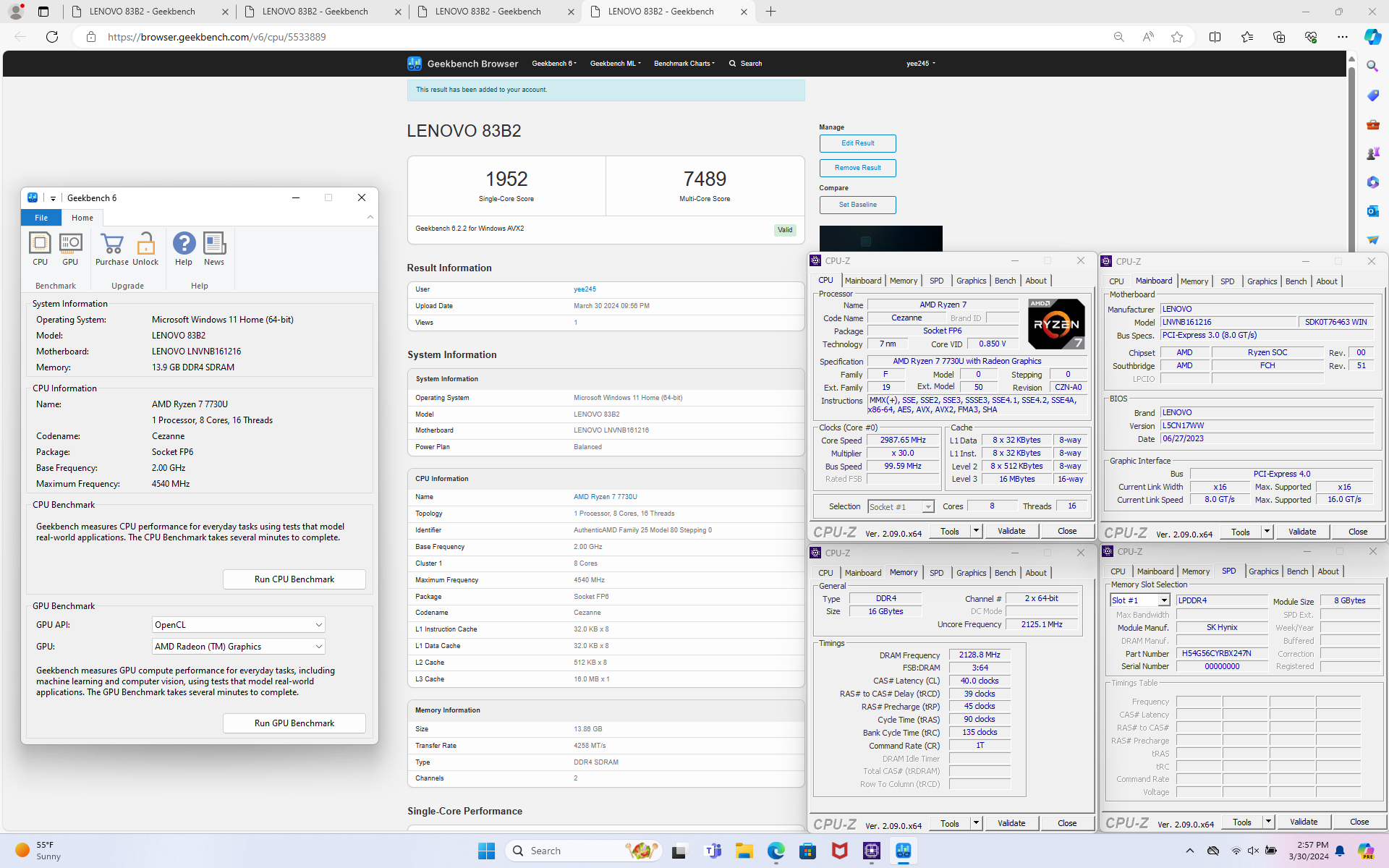Image resolution: width=1389 pixels, height=868 pixels.
Task: Open the GPU API OpenCL dropdown
Action: point(238,625)
